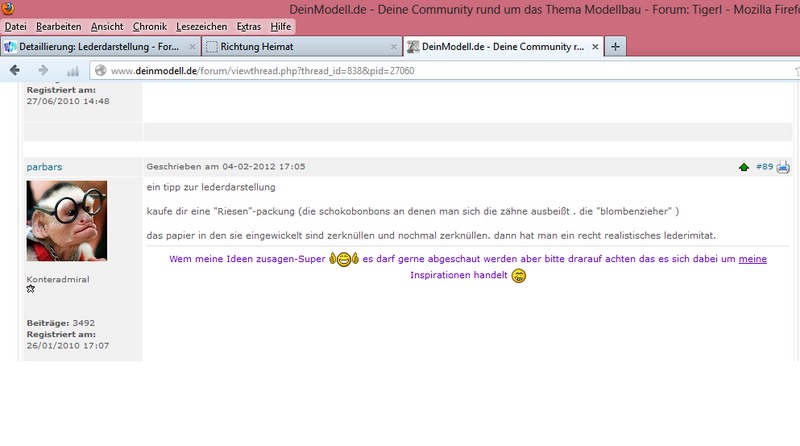Open parbars user profile link
The width and height of the screenshot is (800, 446).
(x=44, y=167)
